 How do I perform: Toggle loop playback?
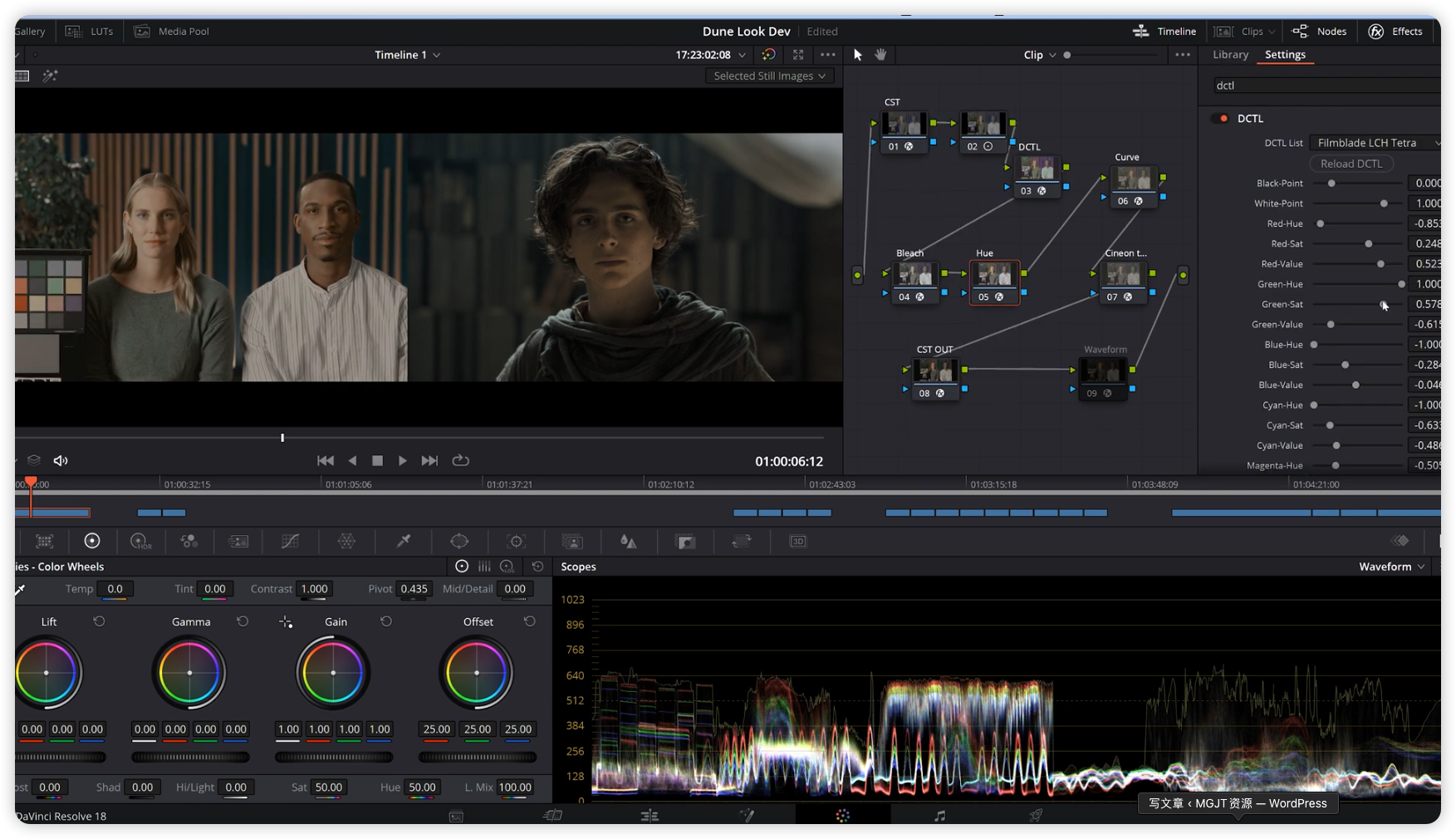(x=461, y=460)
